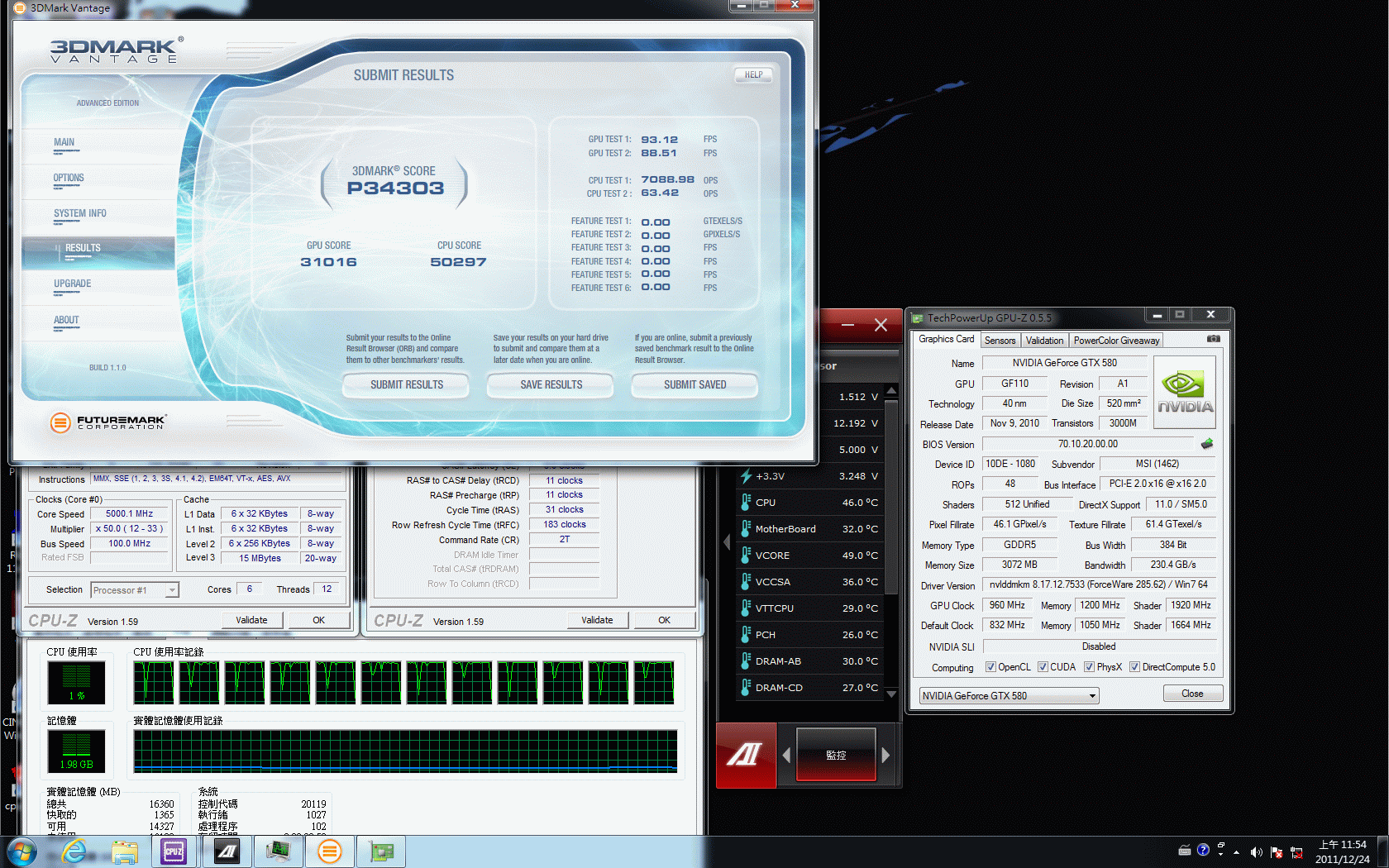Toggle the CUDA checkbox in GPU-Z
Viewport: 1389px width, 868px height.
coord(1043,667)
